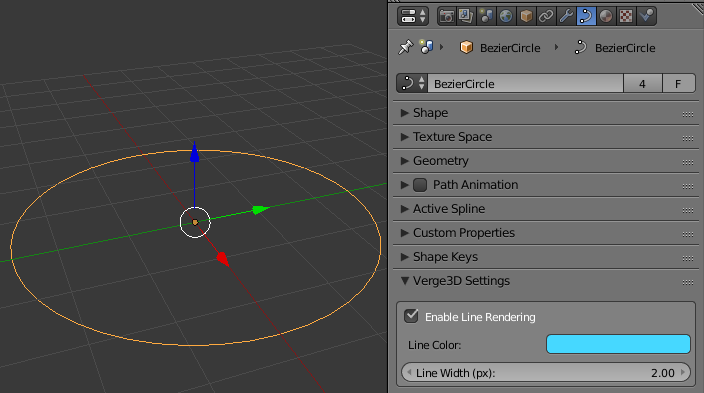Click the white manipulator center circle

(195, 222)
